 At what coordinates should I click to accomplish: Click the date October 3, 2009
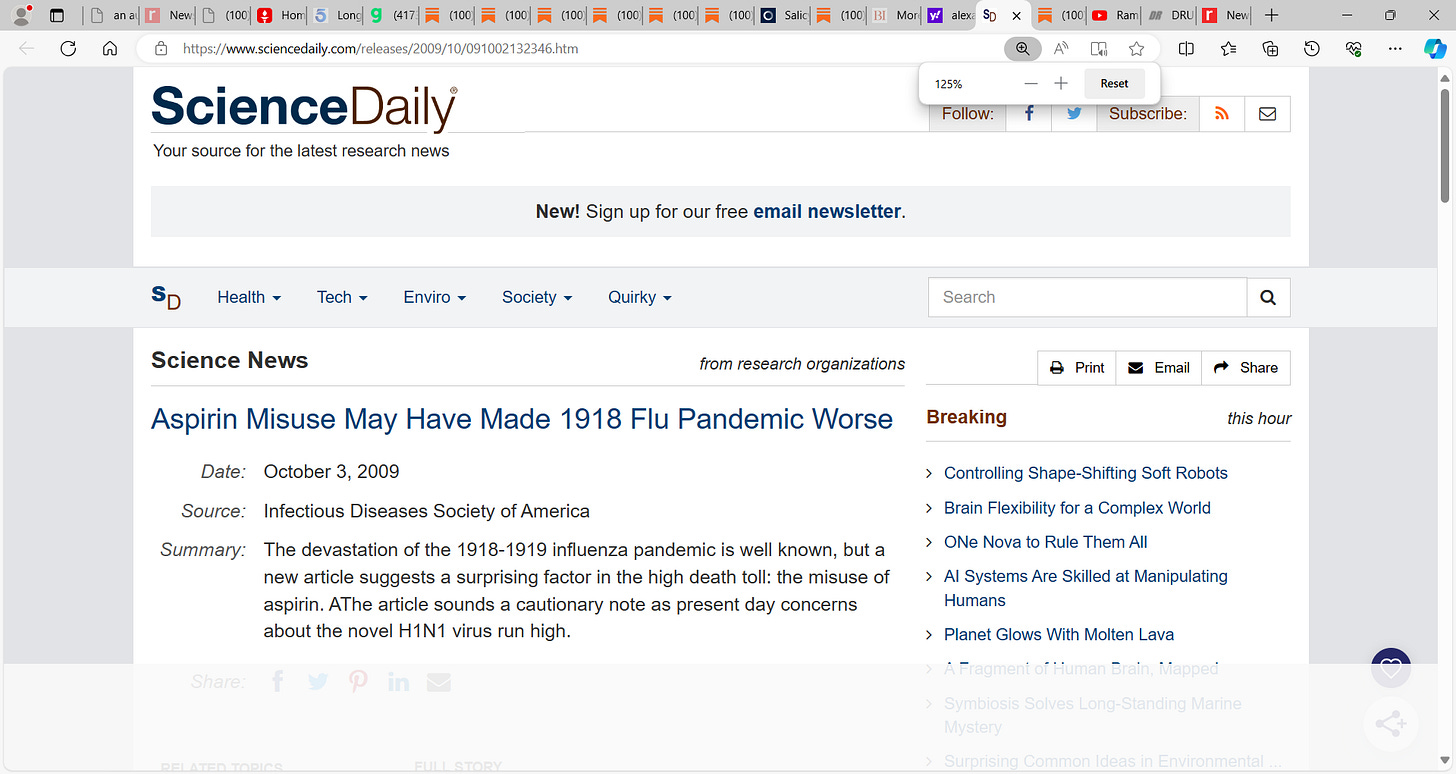pos(331,471)
